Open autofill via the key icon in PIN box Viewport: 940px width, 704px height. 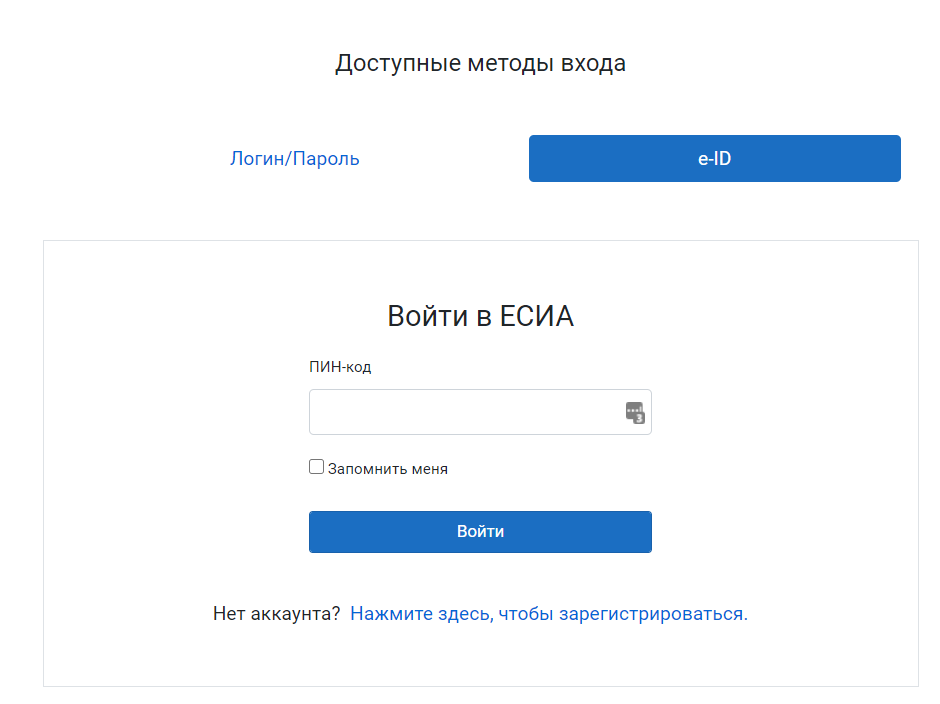[x=635, y=412]
